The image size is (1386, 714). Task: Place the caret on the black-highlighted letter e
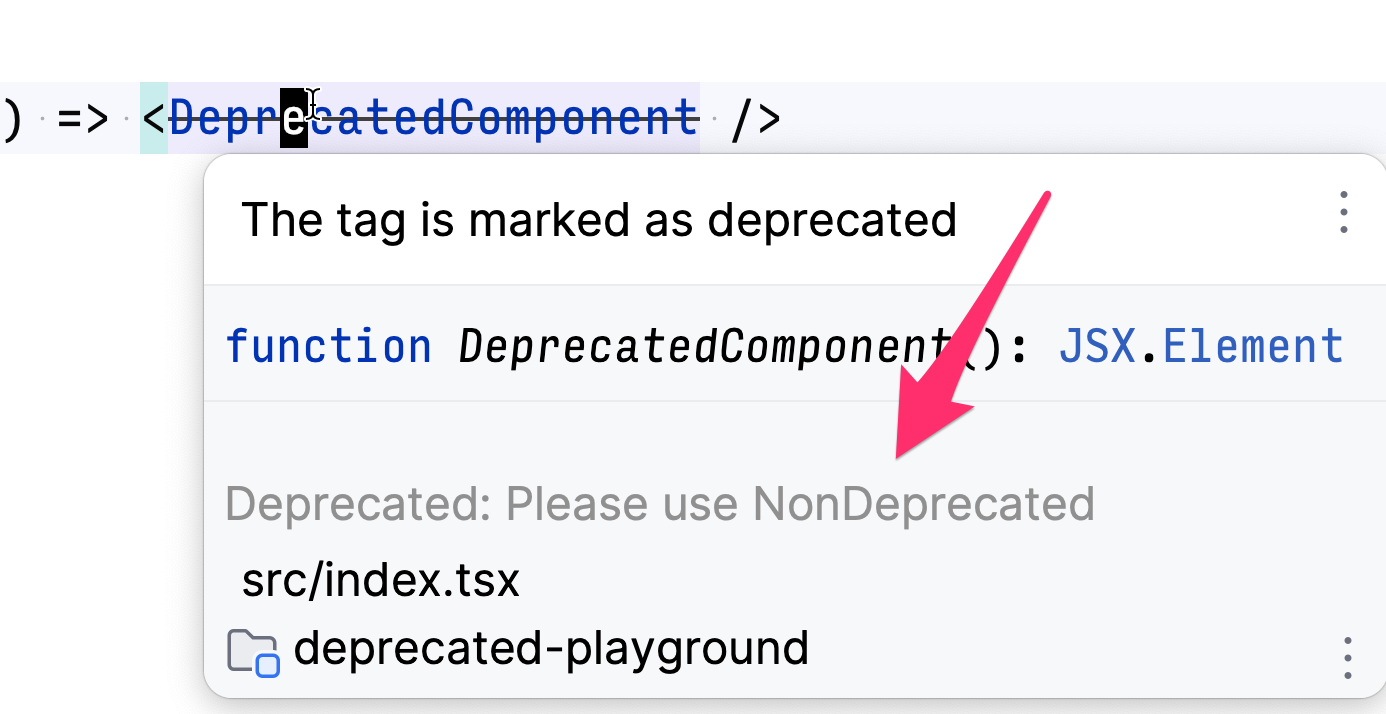click(x=293, y=118)
